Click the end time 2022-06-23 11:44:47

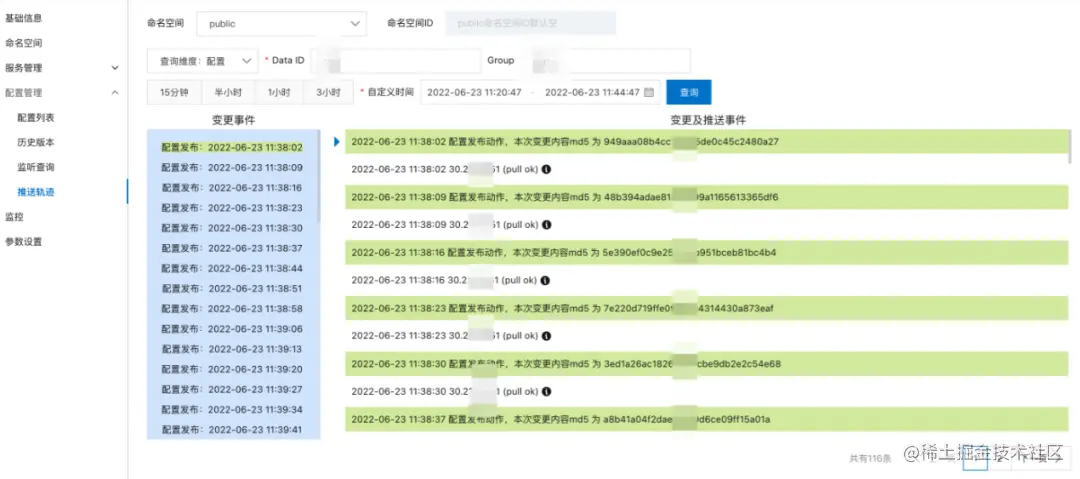(x=592, y=92)
